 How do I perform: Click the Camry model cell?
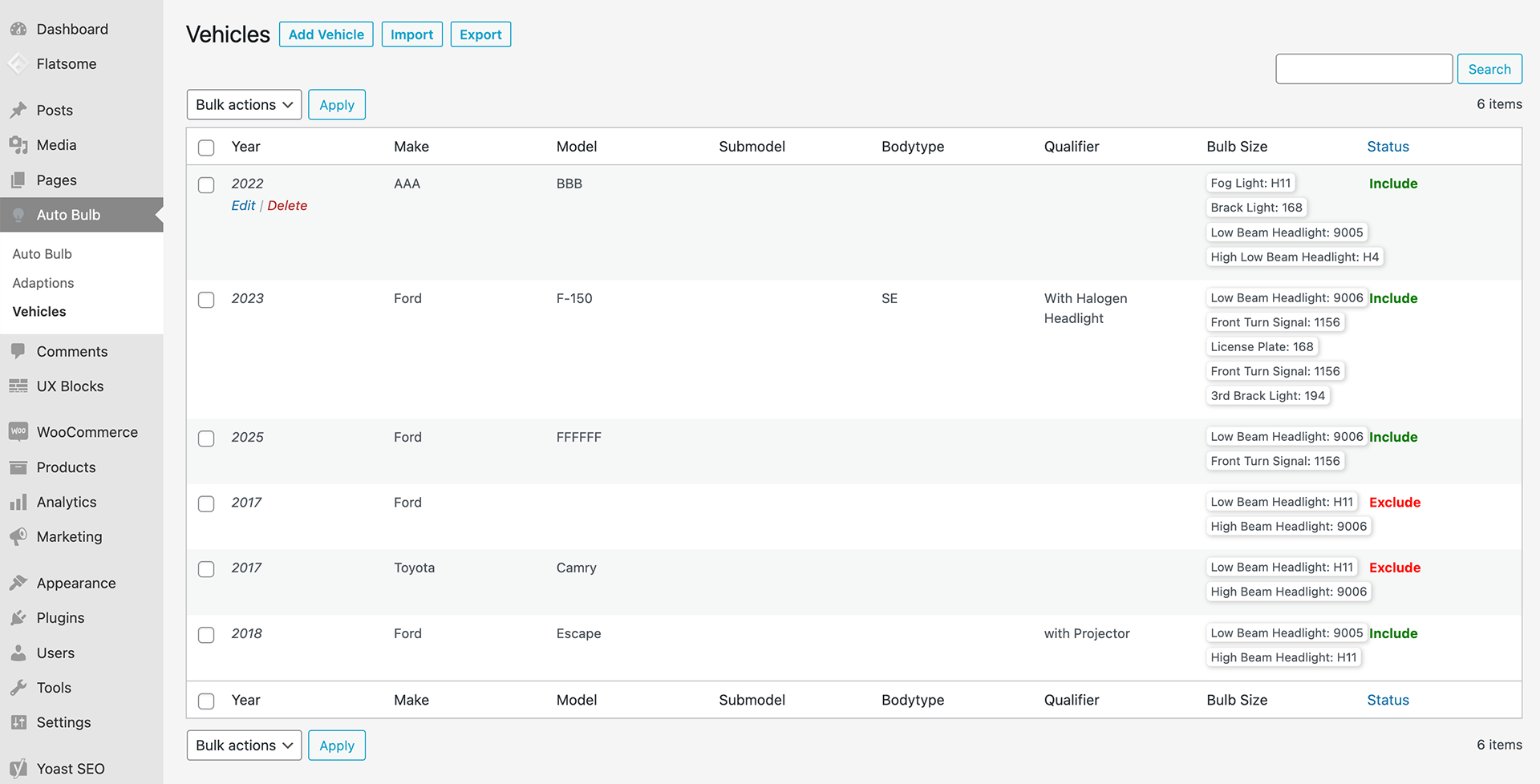click(x=576, y=568)
